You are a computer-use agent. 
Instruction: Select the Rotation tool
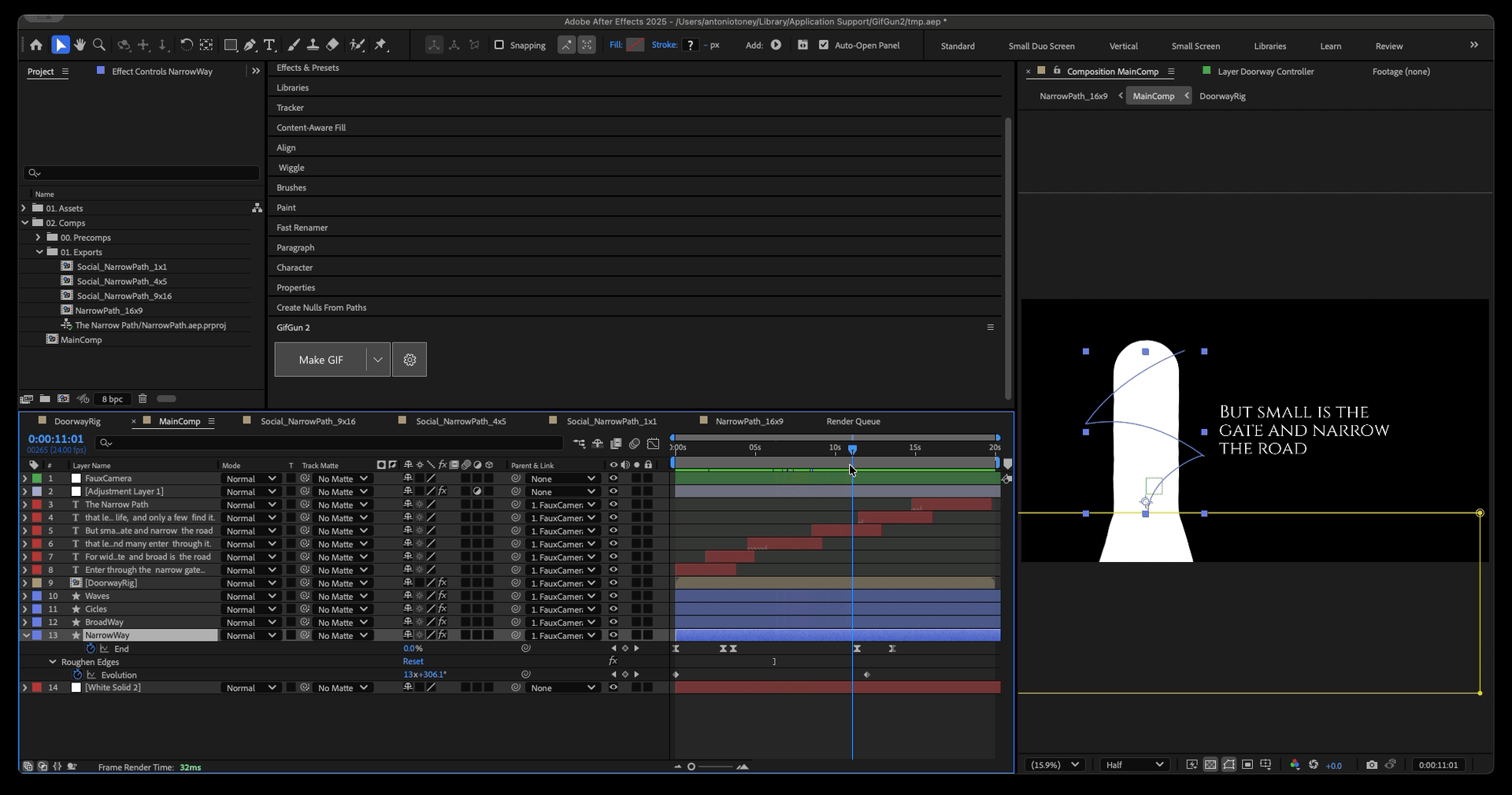(186, 45)
